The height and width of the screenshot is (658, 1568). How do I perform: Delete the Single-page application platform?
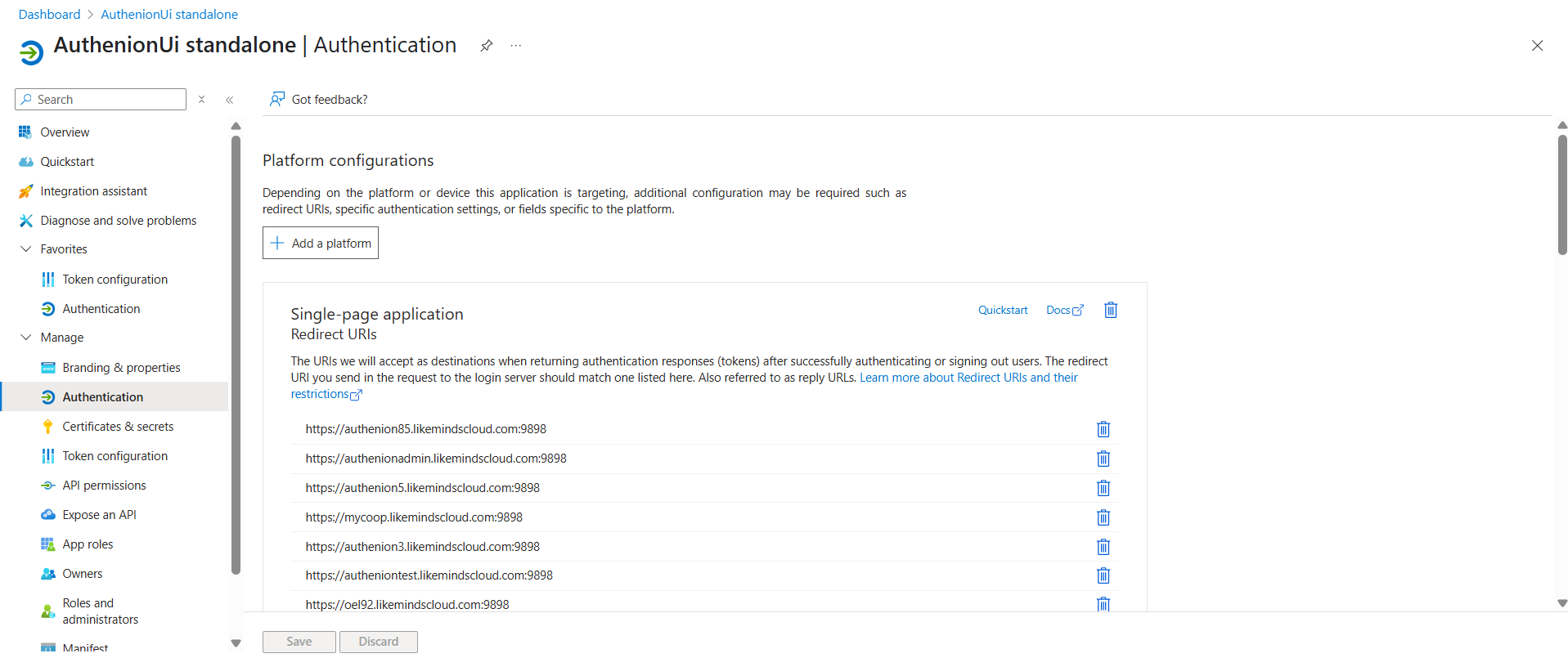pos(1111,310)
